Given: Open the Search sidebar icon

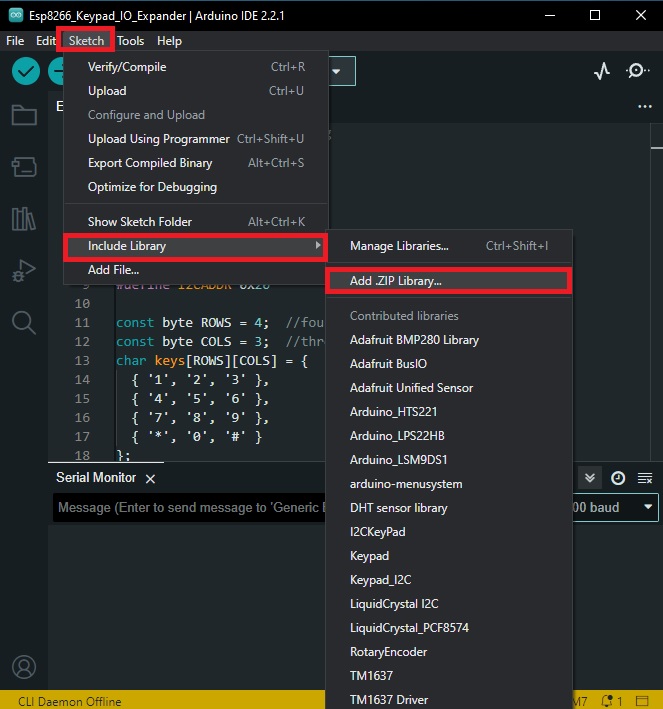Looking at the screenshot, I should 24,323.
